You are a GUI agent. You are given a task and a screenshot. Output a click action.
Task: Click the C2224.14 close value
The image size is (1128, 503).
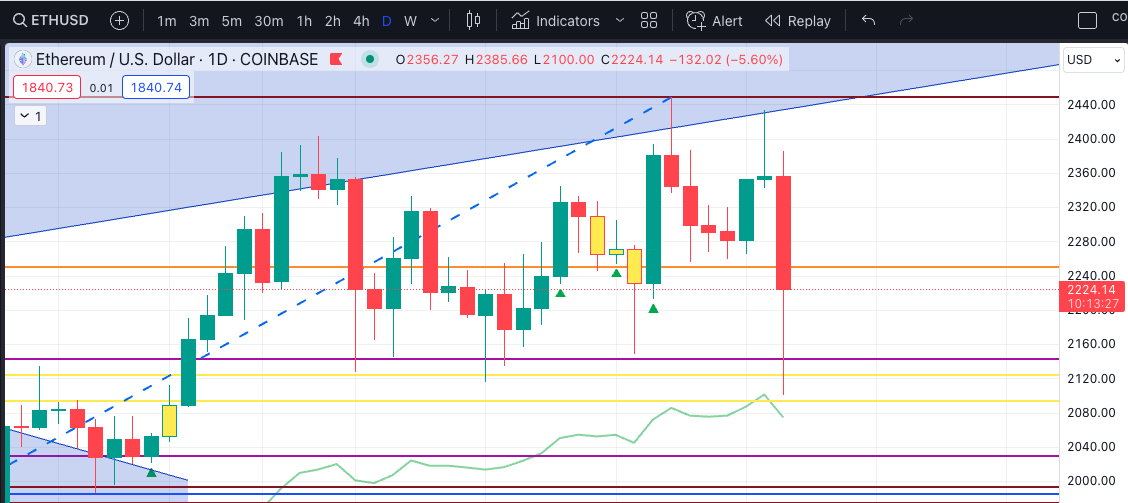tap(632, 60)
